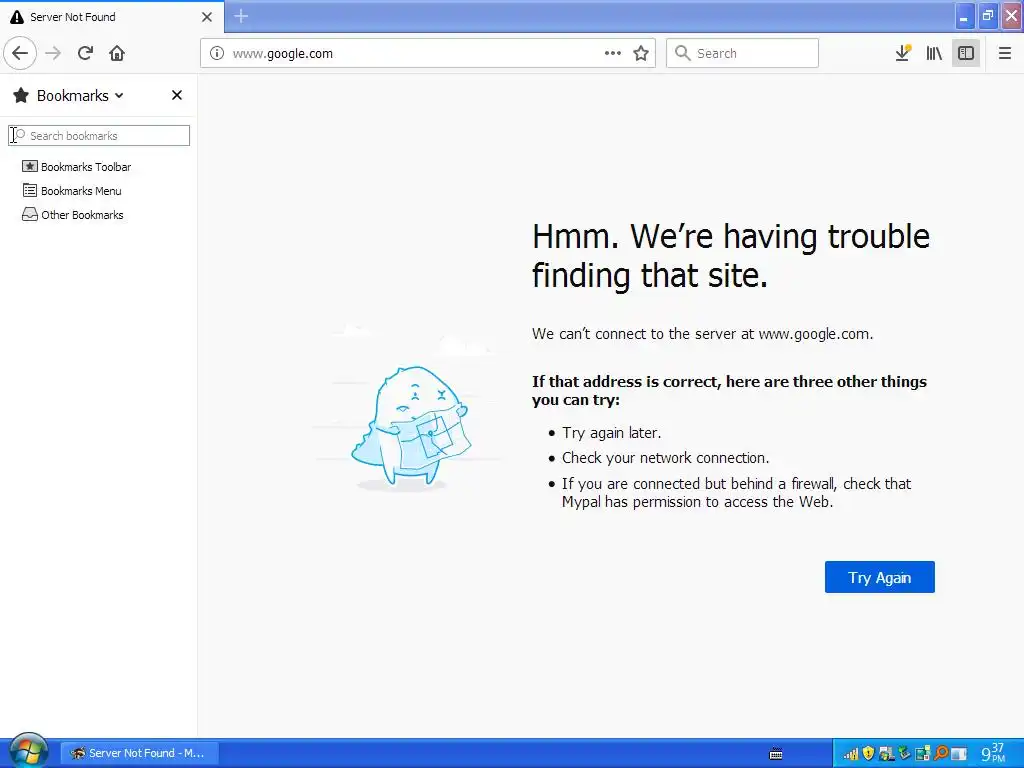Click 'Check your network connection.' text
This screenshot has width=1024, height=768.
[665, 458]
